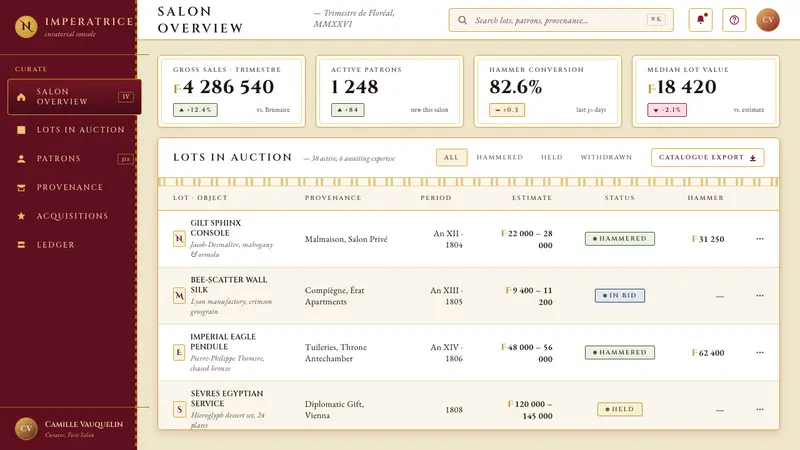Sort by Period column header
800x450 pixels.
(x=436, y=197)
